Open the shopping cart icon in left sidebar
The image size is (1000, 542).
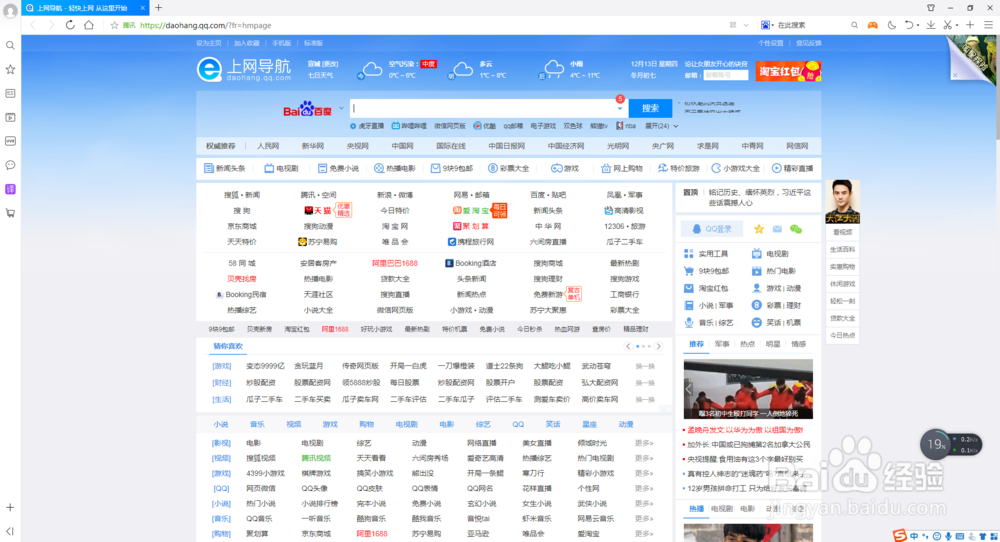coord(10,213)
